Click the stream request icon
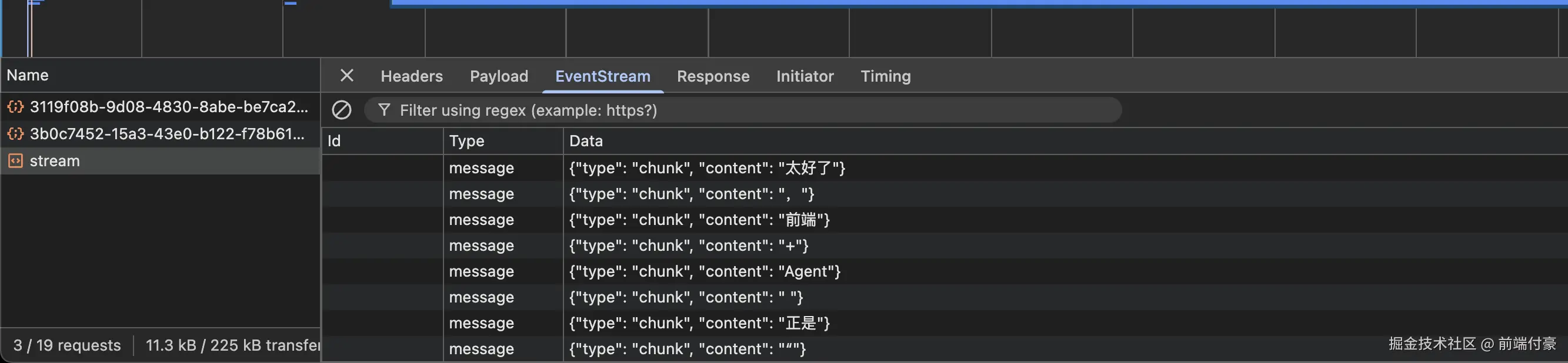 [x=15, y=161]
